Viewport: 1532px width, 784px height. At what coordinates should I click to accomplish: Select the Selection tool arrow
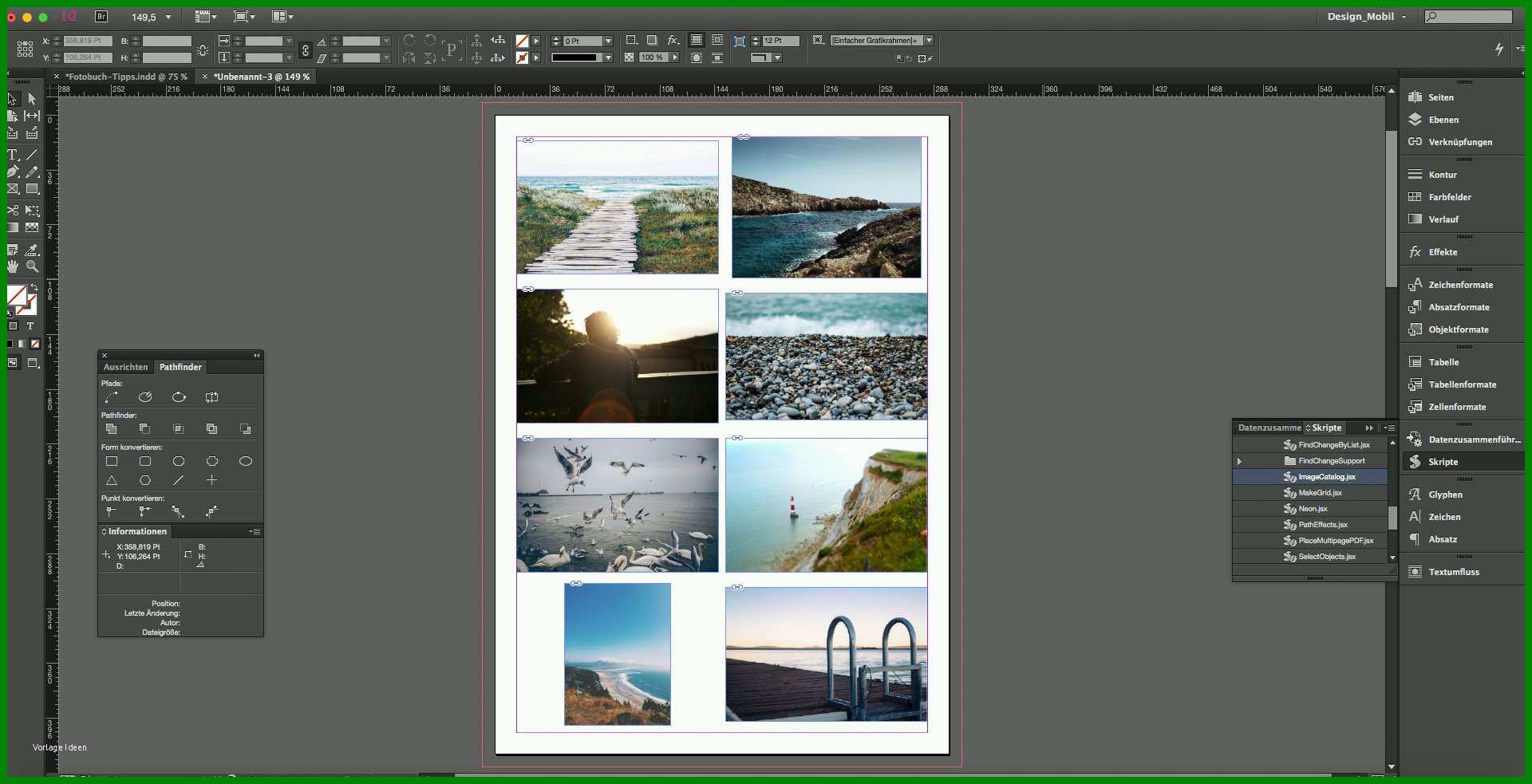pos(12,99)
